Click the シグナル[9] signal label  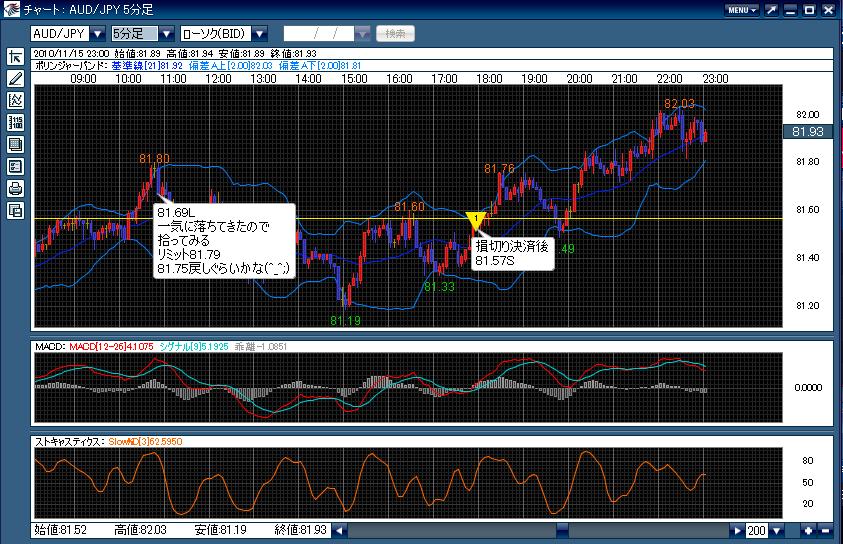coord(194,347)
